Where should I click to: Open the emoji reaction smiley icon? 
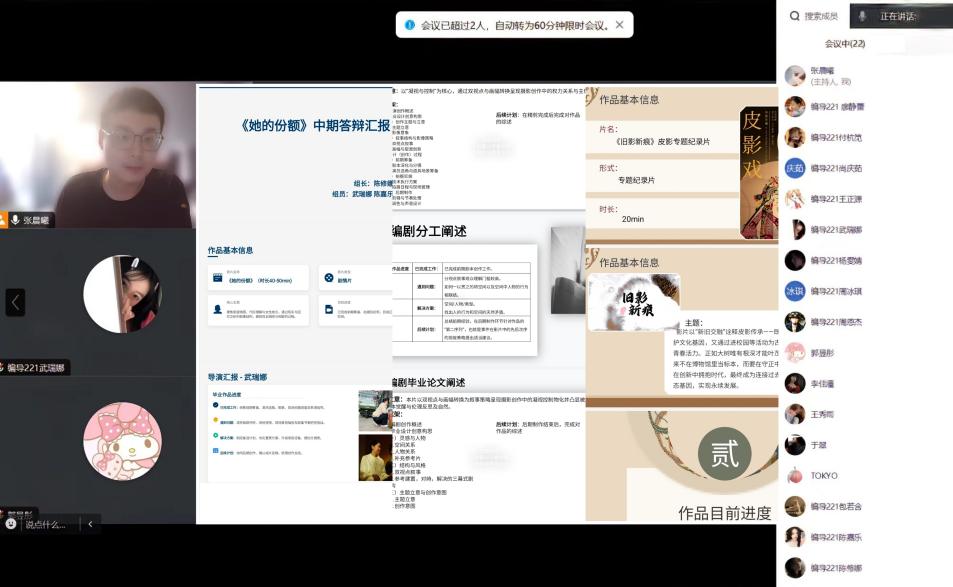point(11,523)
